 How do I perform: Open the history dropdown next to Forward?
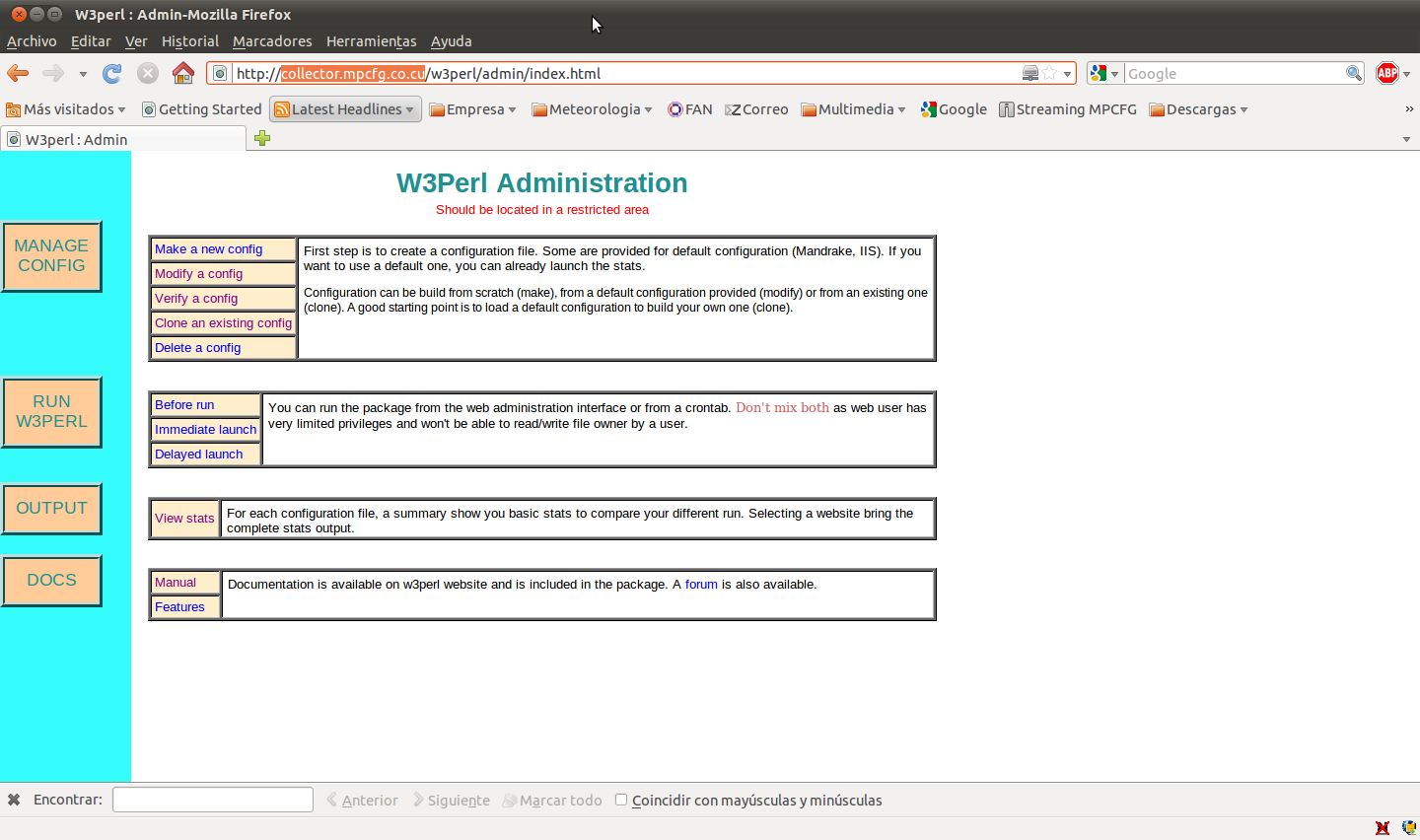click(x=83, y=74)
